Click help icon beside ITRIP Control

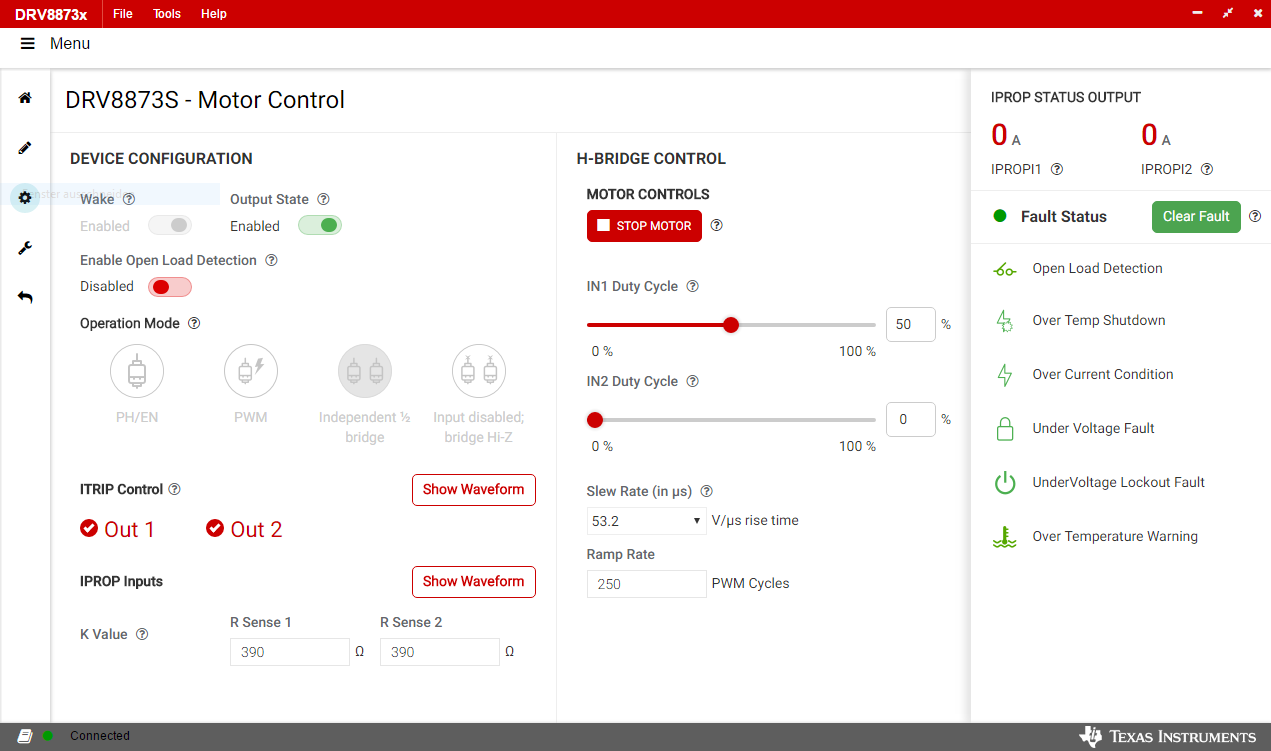pos(175,489)
